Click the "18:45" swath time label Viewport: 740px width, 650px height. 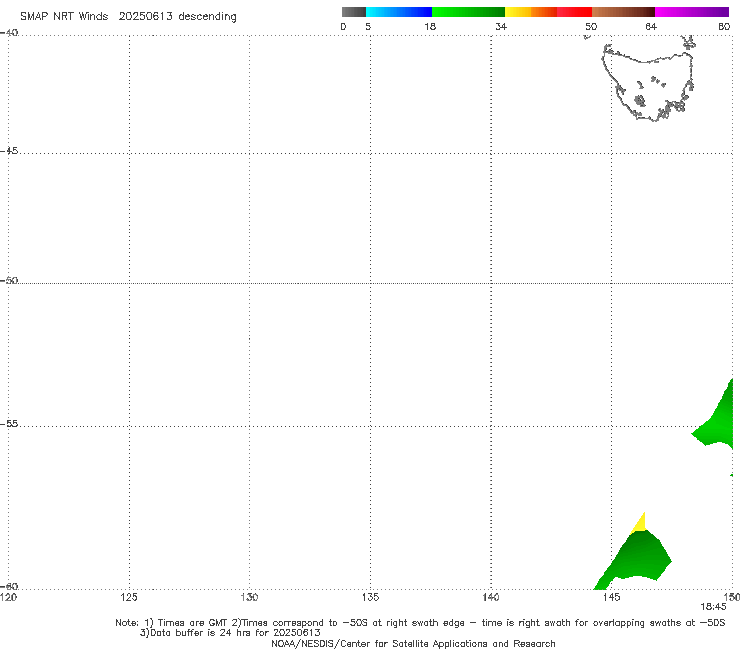pyautogui.click(x=713, y=607)
